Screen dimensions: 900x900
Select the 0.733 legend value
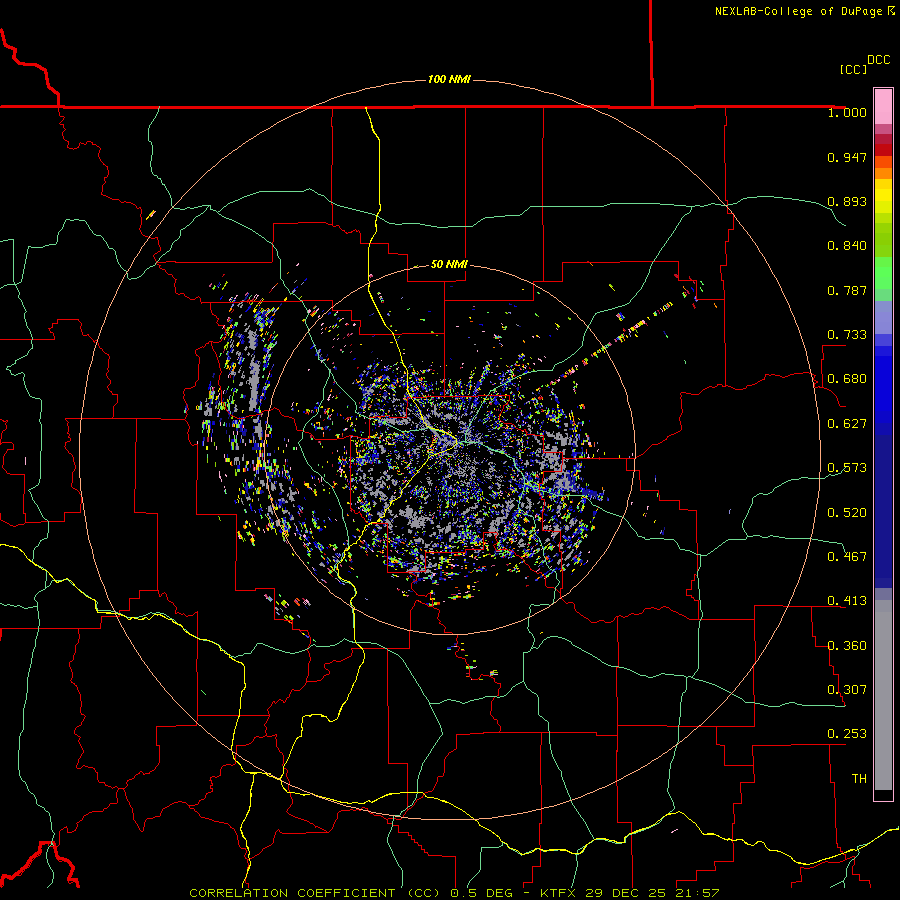(x=847, y=335)
